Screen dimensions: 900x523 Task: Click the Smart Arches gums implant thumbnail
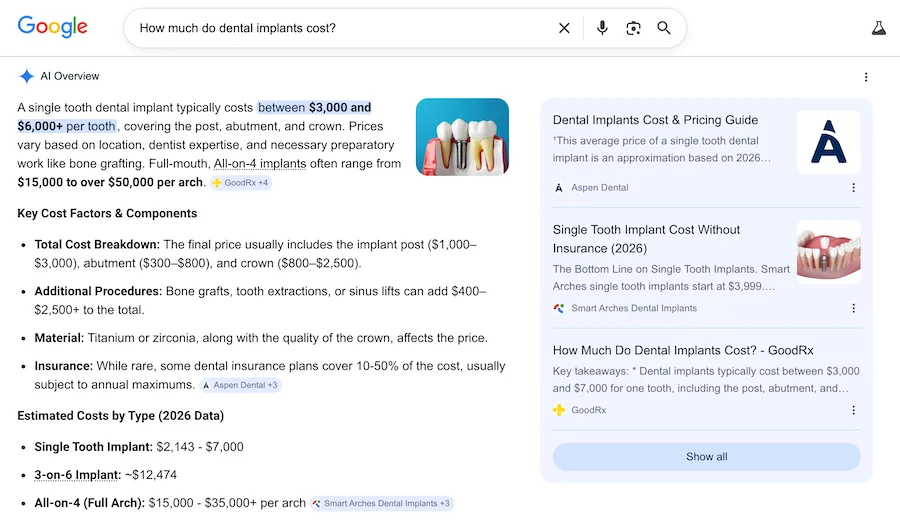click(828, 252)
